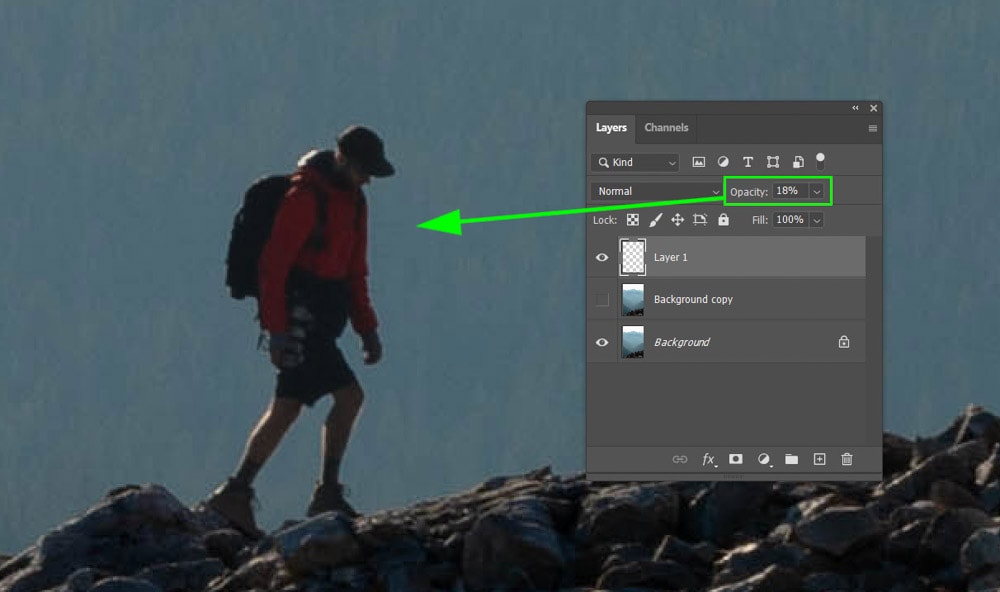The height and width of the screenshot is (592, 1000).
Task: Click the 'Lock:' label
Action: (x=605, y=220)
